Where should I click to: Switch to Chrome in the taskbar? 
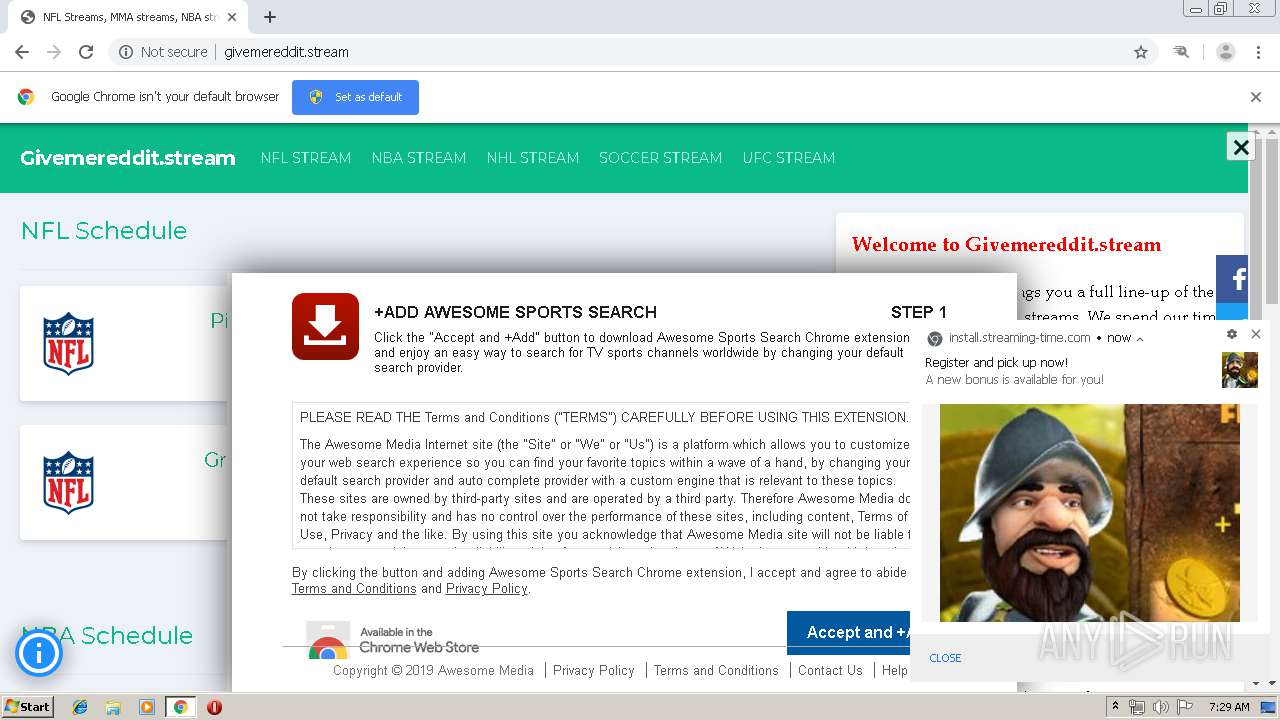pyautogui.click(x=180, y=707)
